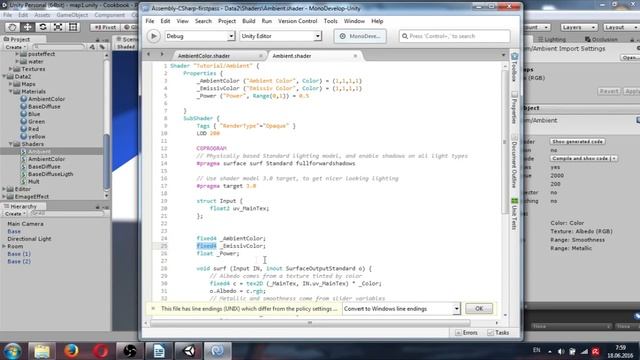Open Windows Start menu
The image size is (640, 360).
tap(13, 351)
